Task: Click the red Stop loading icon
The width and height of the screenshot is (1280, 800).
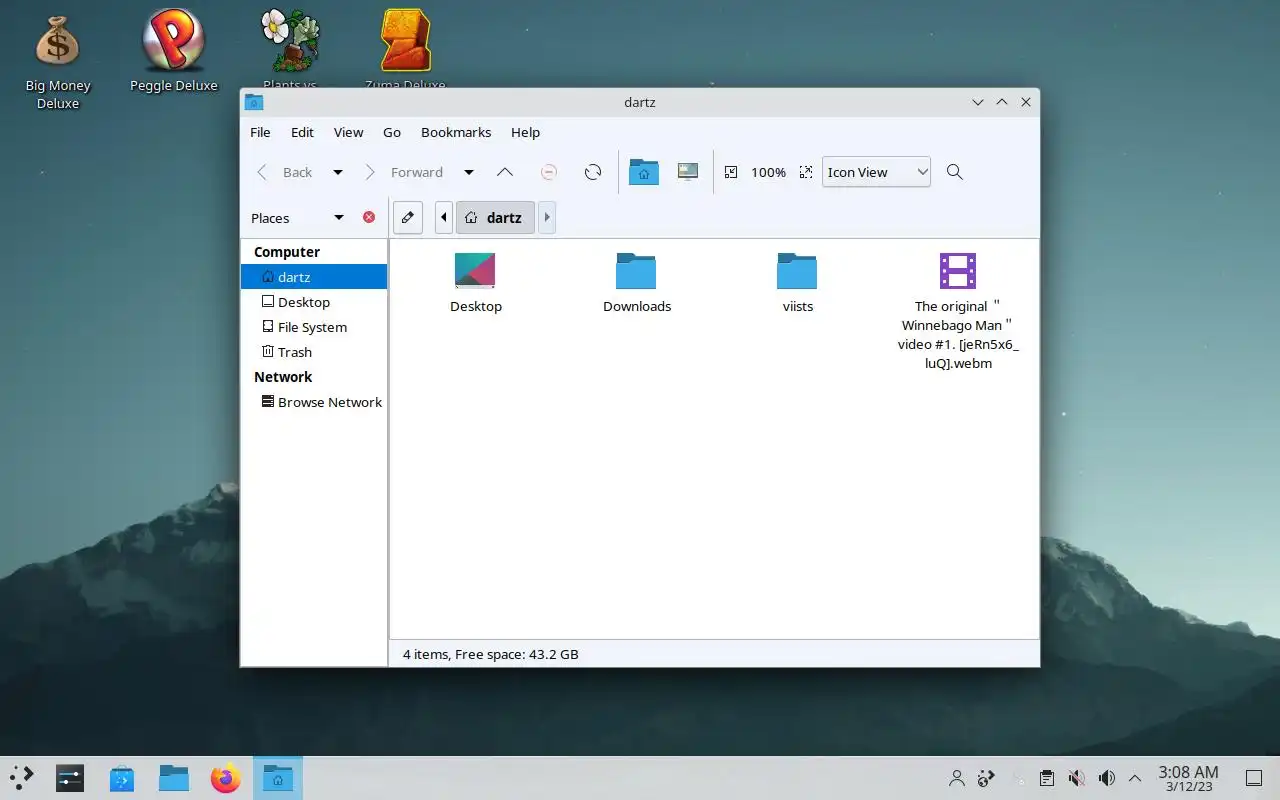Action: pos(548,172)
